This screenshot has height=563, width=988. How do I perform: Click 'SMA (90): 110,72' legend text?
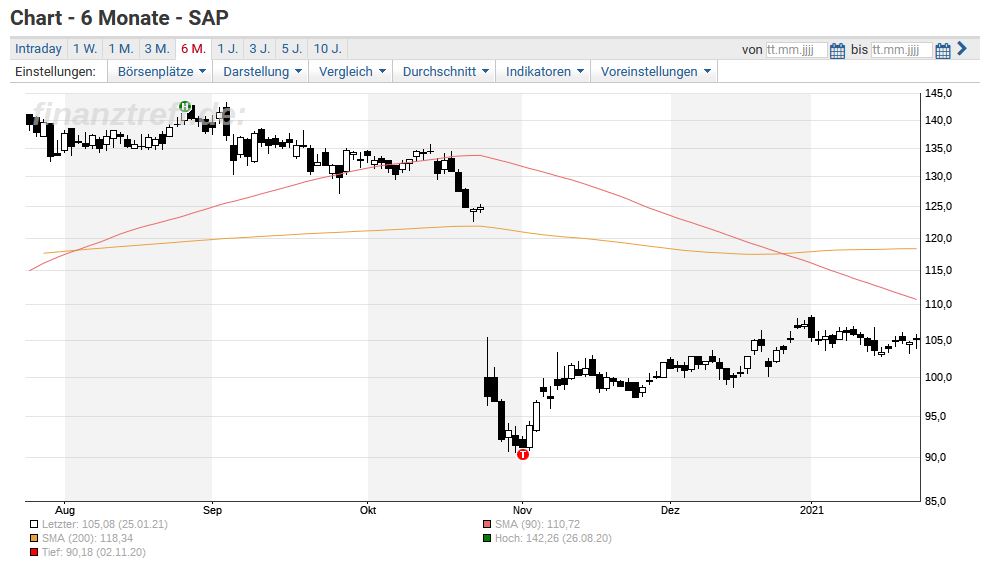click(537, 525)
